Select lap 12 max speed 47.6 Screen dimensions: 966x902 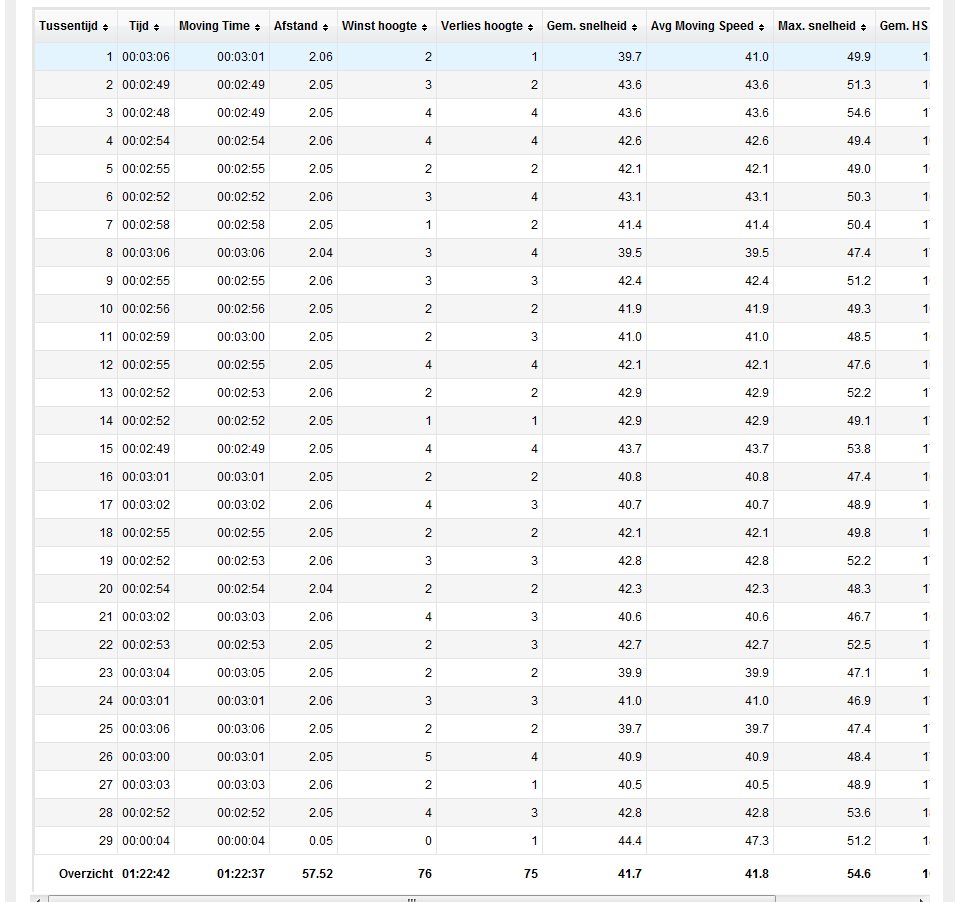click(859, 365)
